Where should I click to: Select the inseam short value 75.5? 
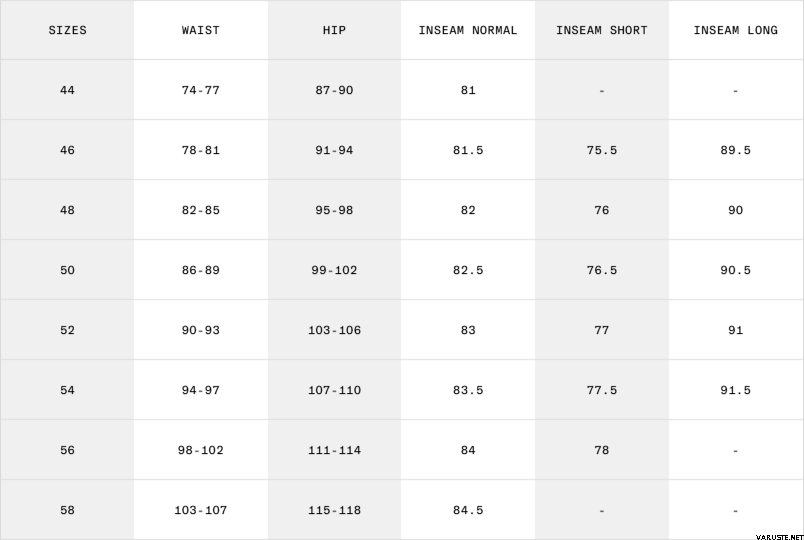pyautogui.click(x=602, y=150)
